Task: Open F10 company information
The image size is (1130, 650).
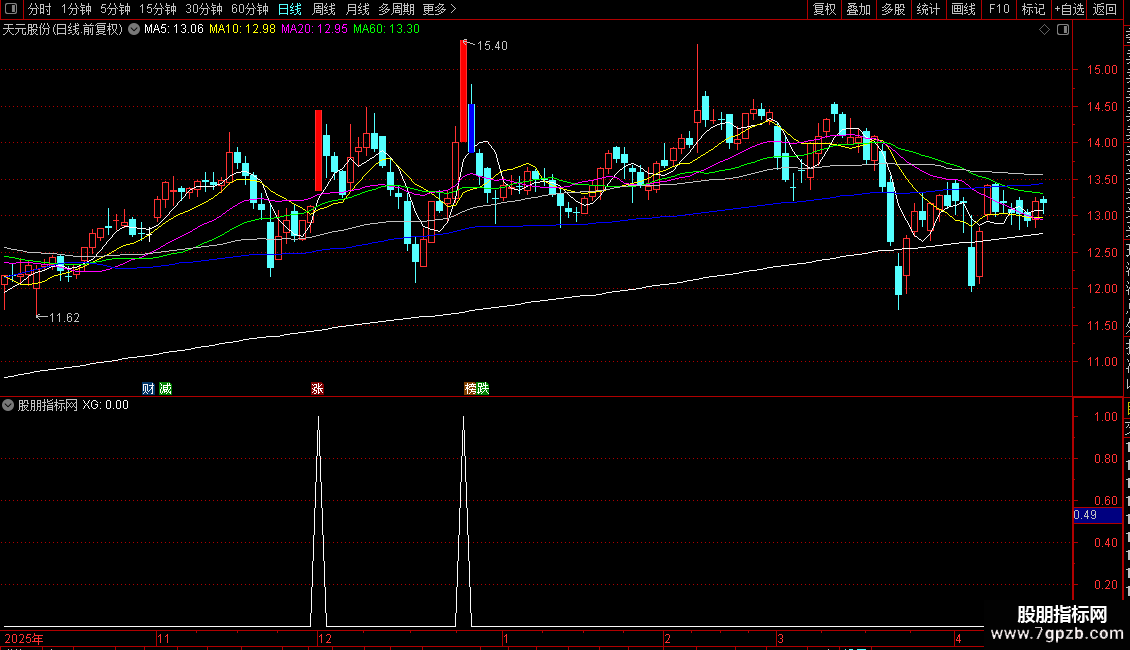Action: coord(999,9)
